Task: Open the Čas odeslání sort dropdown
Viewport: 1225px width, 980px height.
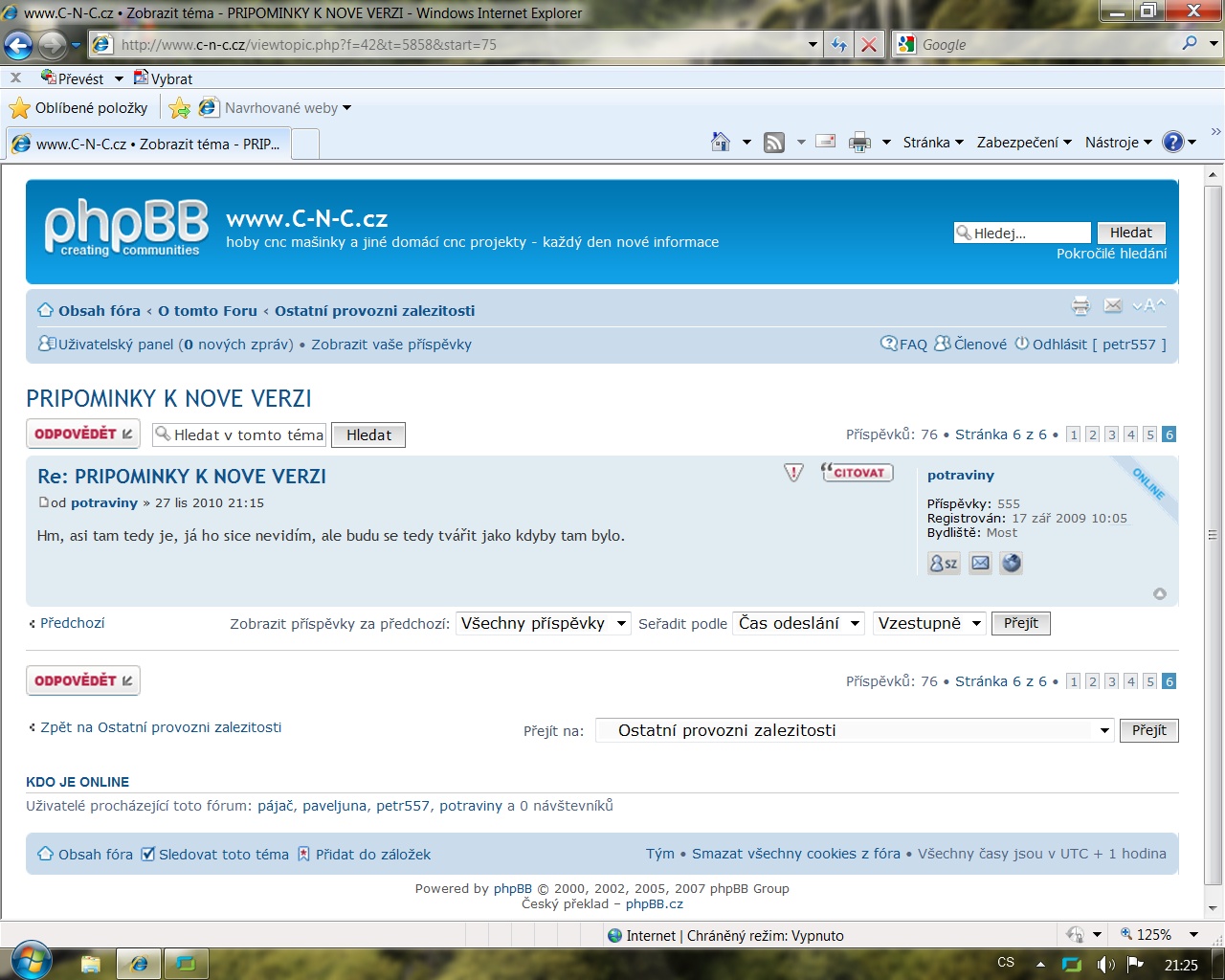Action: click(x=798, y=624)
